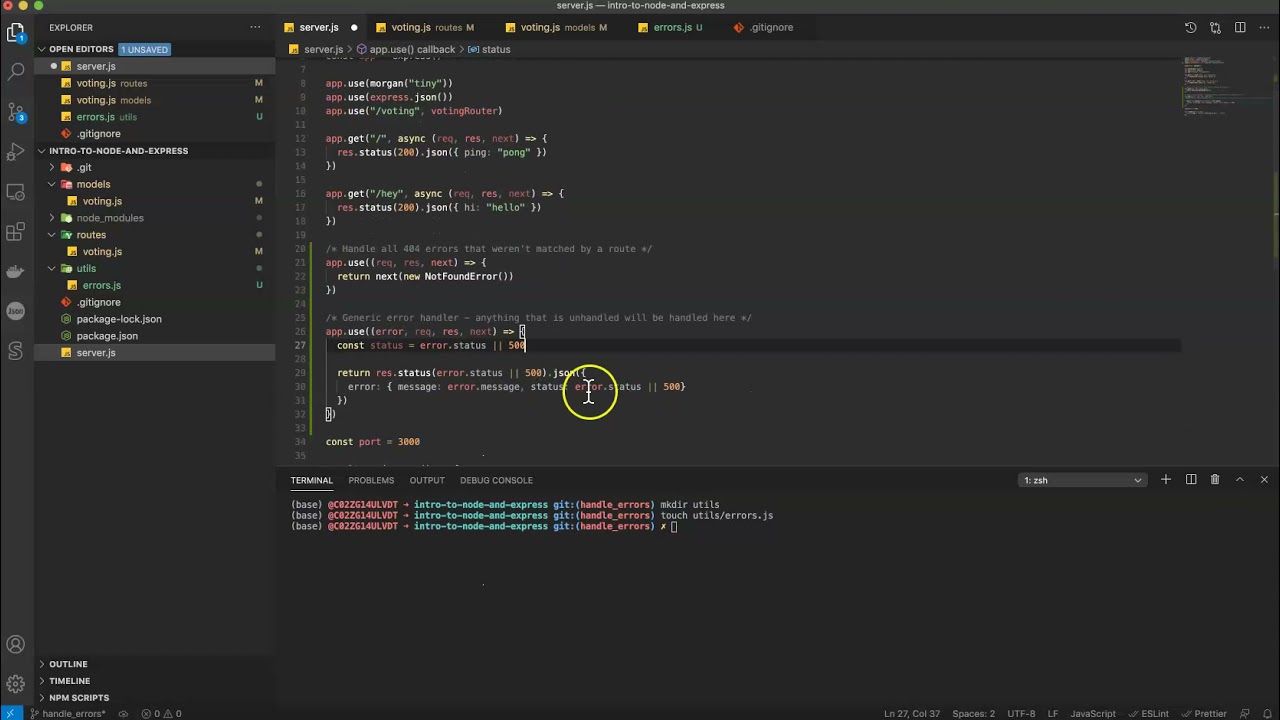Open the Explorer view in activity bar
1280x720 pixels.
click(16, 33)
